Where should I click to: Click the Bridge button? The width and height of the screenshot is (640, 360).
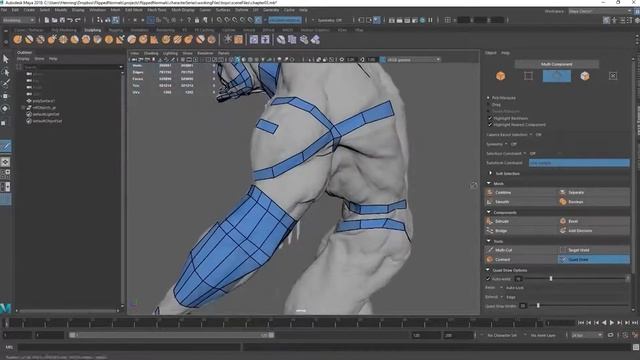[x=521, y=231]
